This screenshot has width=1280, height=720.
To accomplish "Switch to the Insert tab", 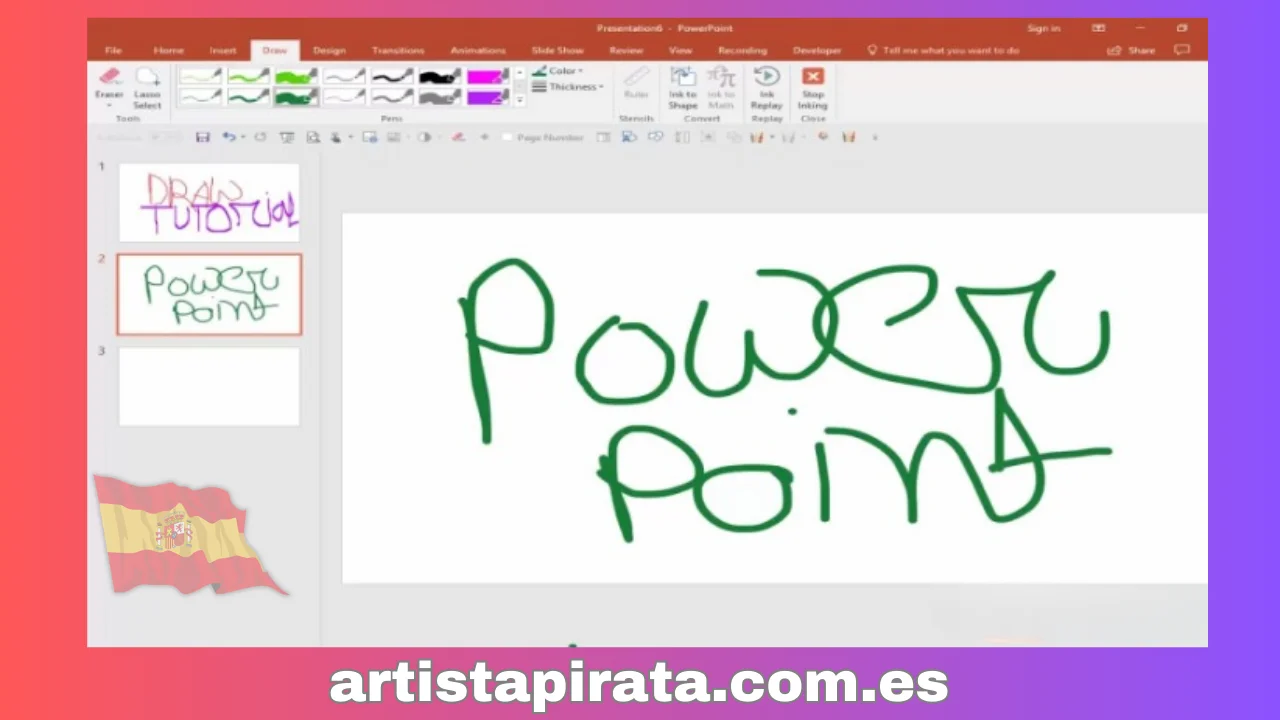I will tap(223, 50).
